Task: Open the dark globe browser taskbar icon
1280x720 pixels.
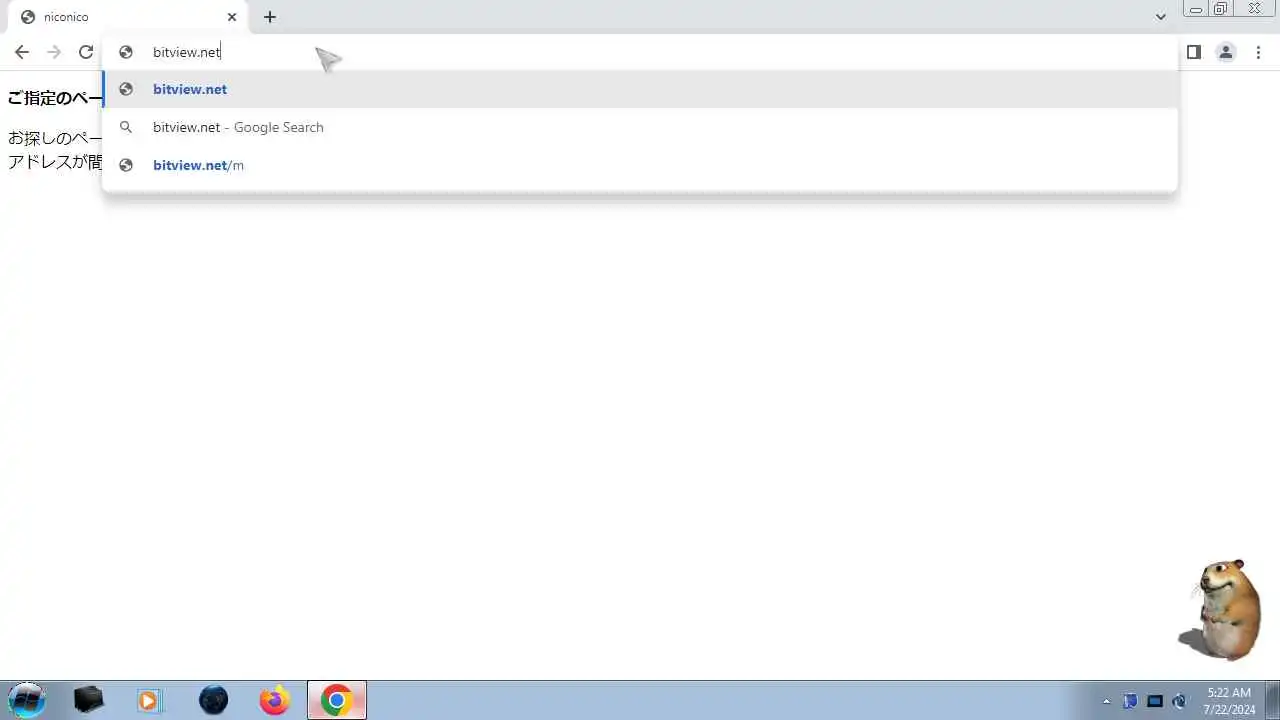Action: pyautogui.click(x=214, y=700)
